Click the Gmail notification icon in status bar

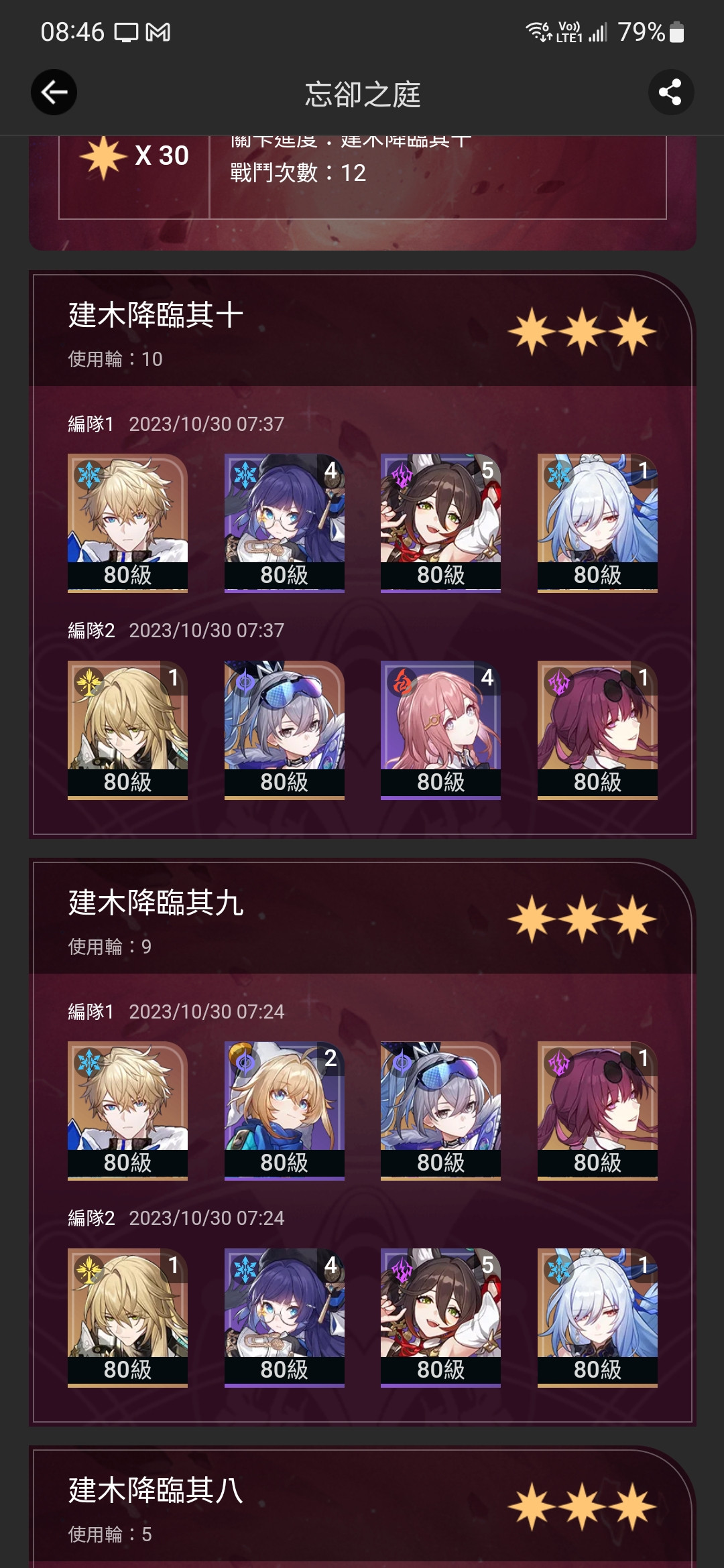click(158, 31)
